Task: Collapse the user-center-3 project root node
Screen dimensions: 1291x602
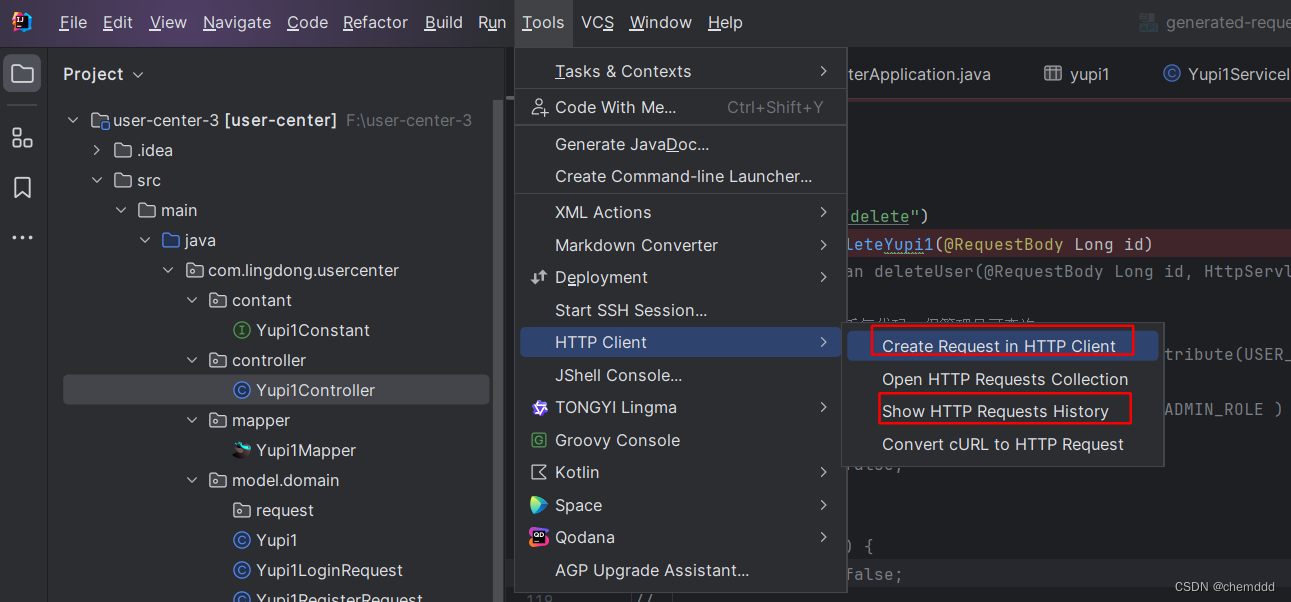Action: point(72,119)
